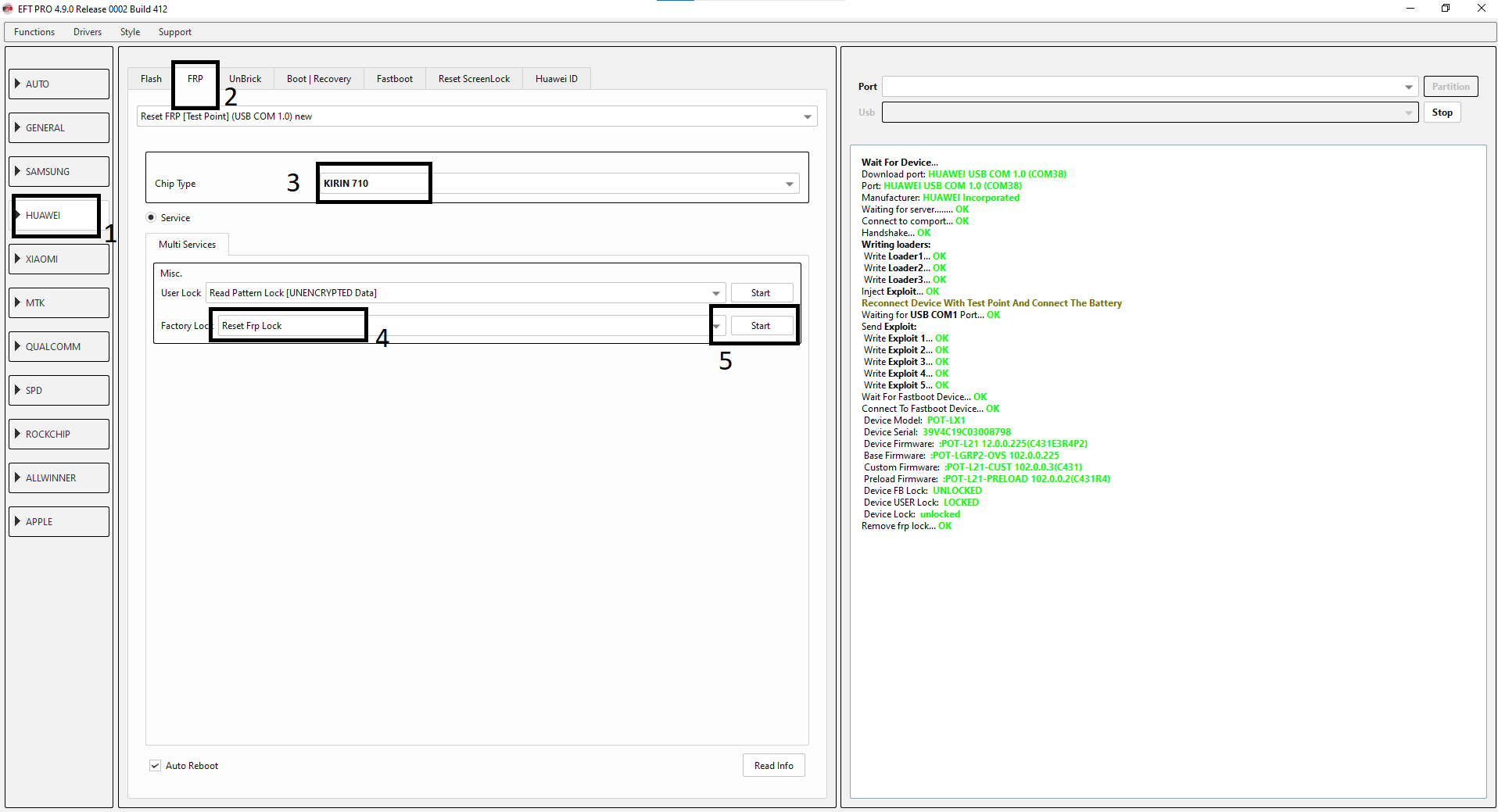This screenshot has height=812, width=1498.
Task: Expand the GENERAL section
Action: 59,127
